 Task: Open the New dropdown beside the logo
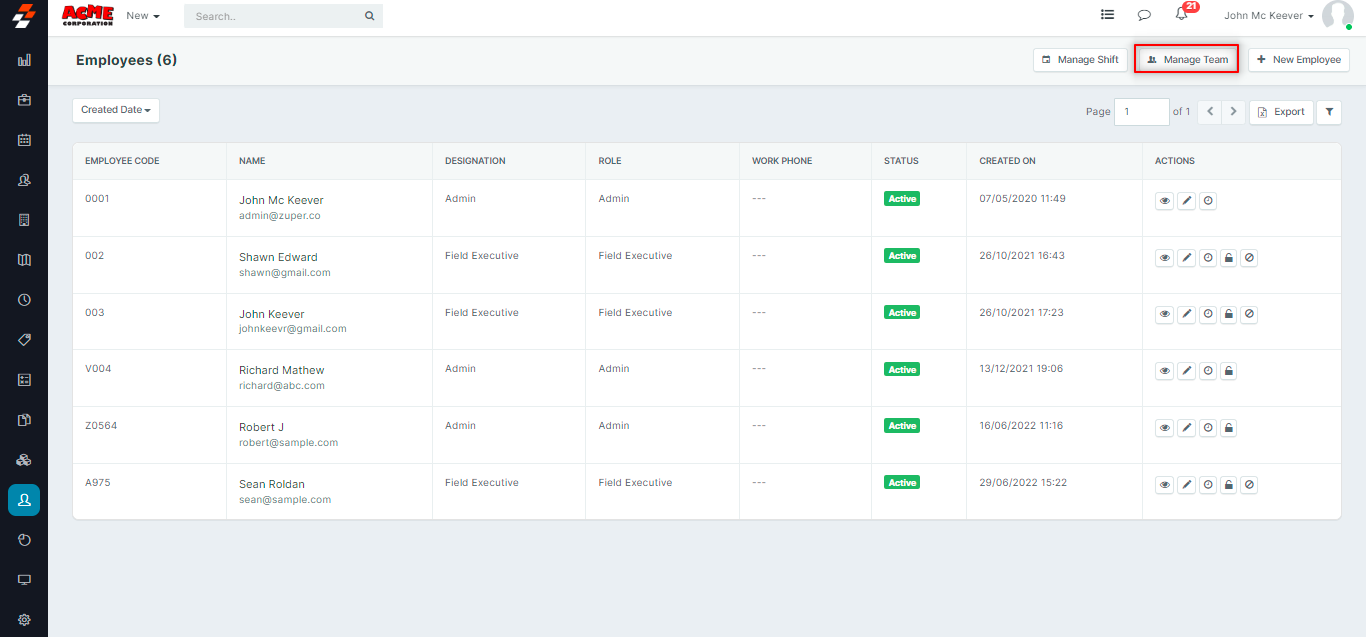click(143, 16)
